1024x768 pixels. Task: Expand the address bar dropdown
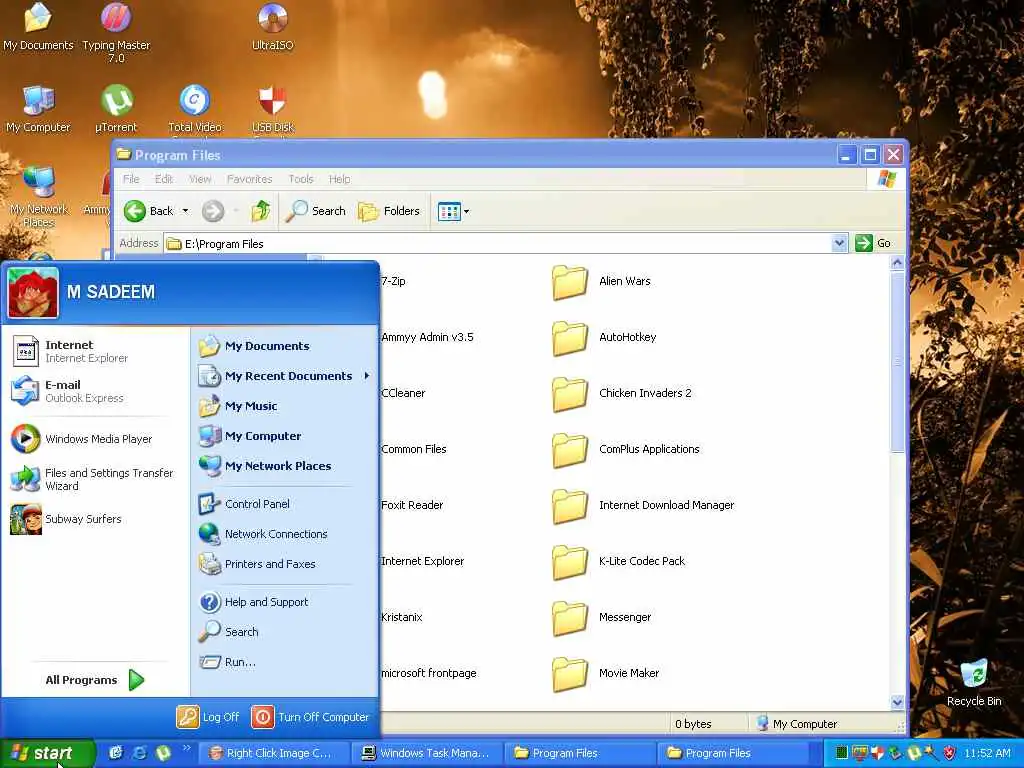pyautogui.click(x=840, y=244)
